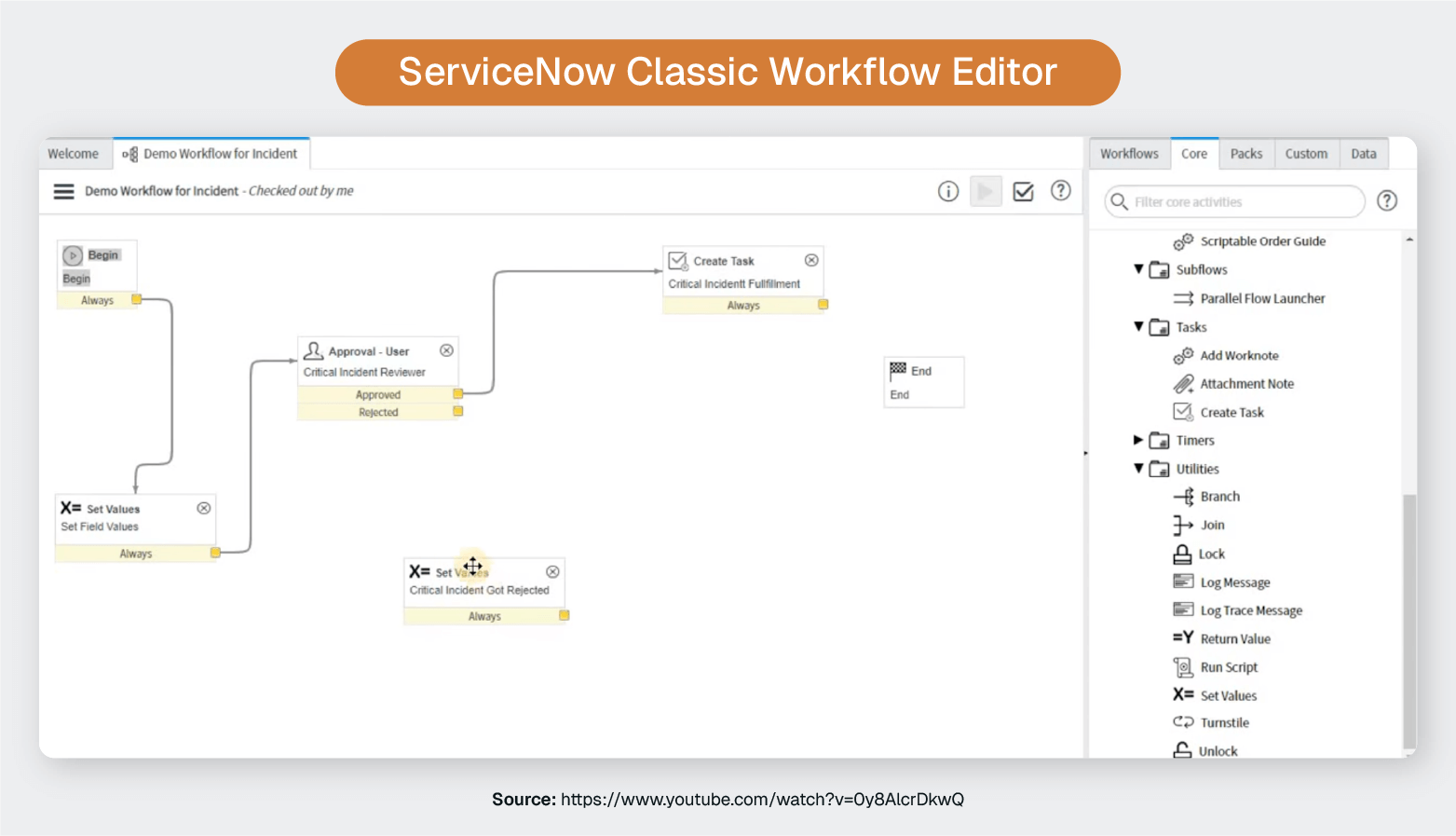1456x836 pixels.
Task: Select the Run Script utility icon
Action: click(x=1182, y=666)
